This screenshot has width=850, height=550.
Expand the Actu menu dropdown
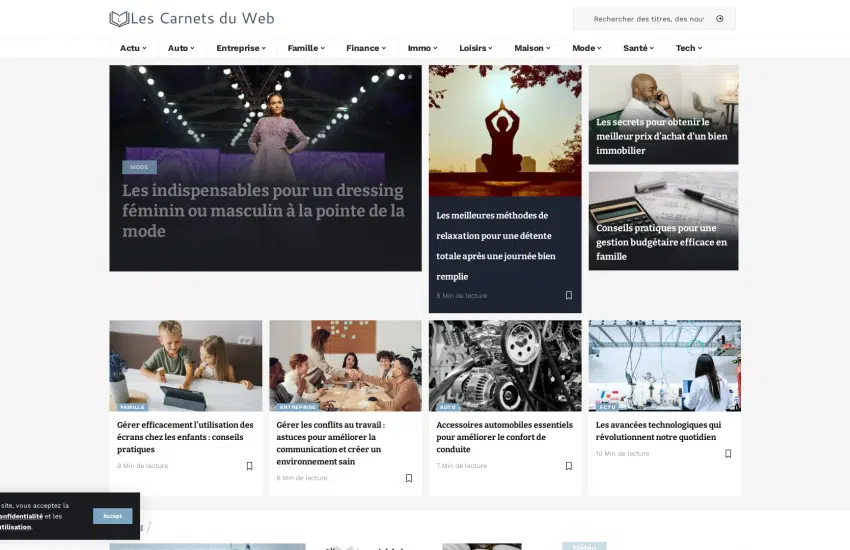point(133,48)
